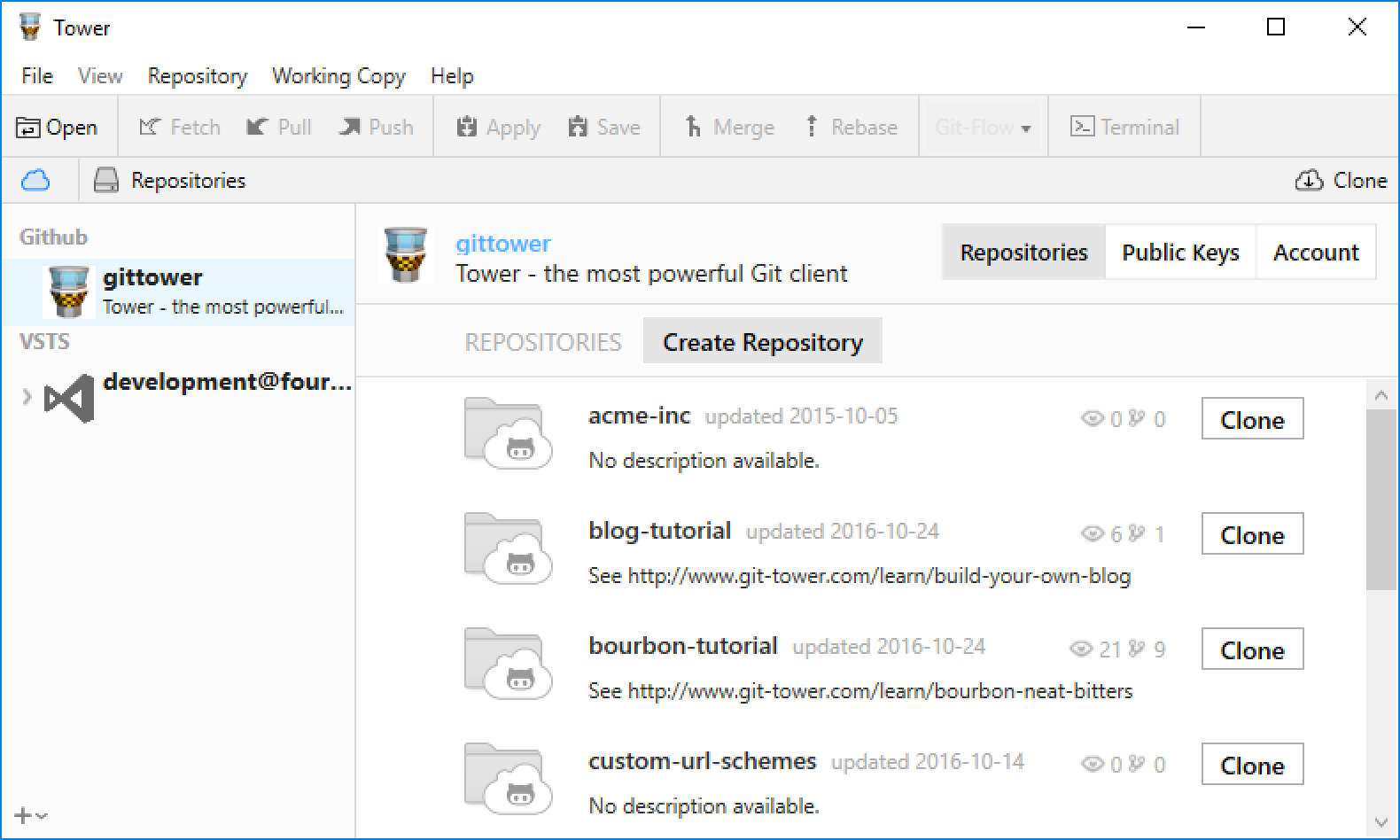Open the Repository menu
Image resolution: width=1400 pixels, height=840 pixels.
pyautogui.click(x=197, y=76)
